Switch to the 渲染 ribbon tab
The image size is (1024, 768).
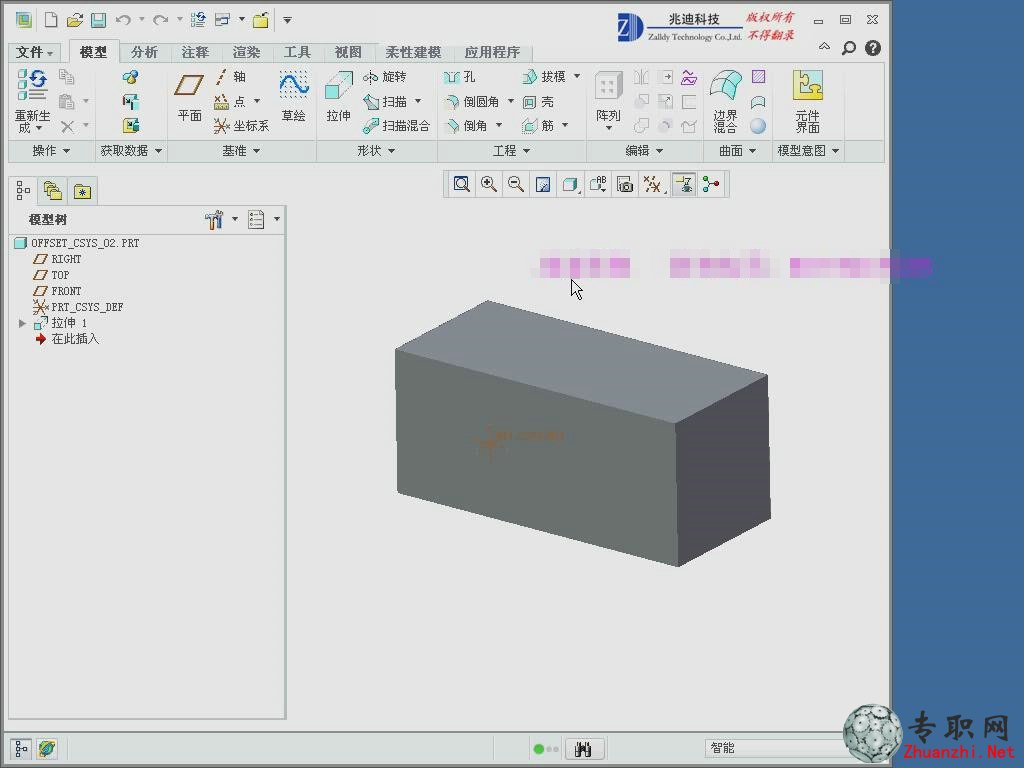(246, 52)
